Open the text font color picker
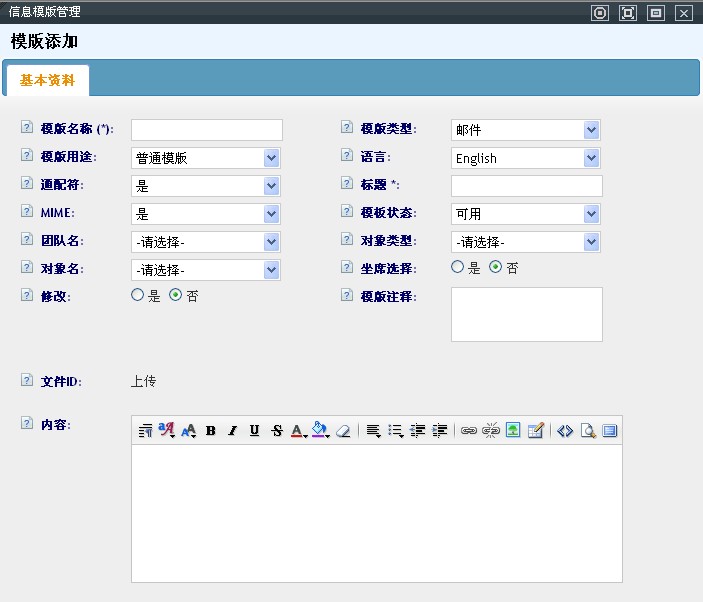The image size is (703, 602). point(299,431)
